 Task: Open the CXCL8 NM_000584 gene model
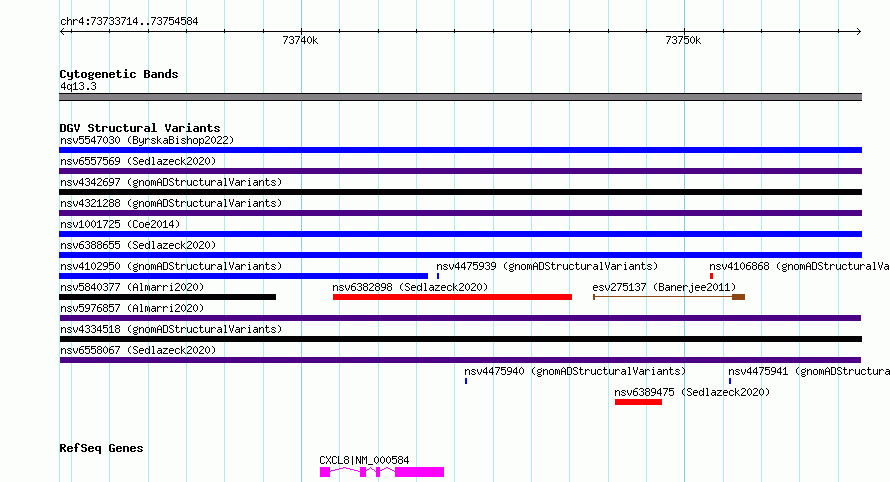pyautogui.click(x=381, y=472)
